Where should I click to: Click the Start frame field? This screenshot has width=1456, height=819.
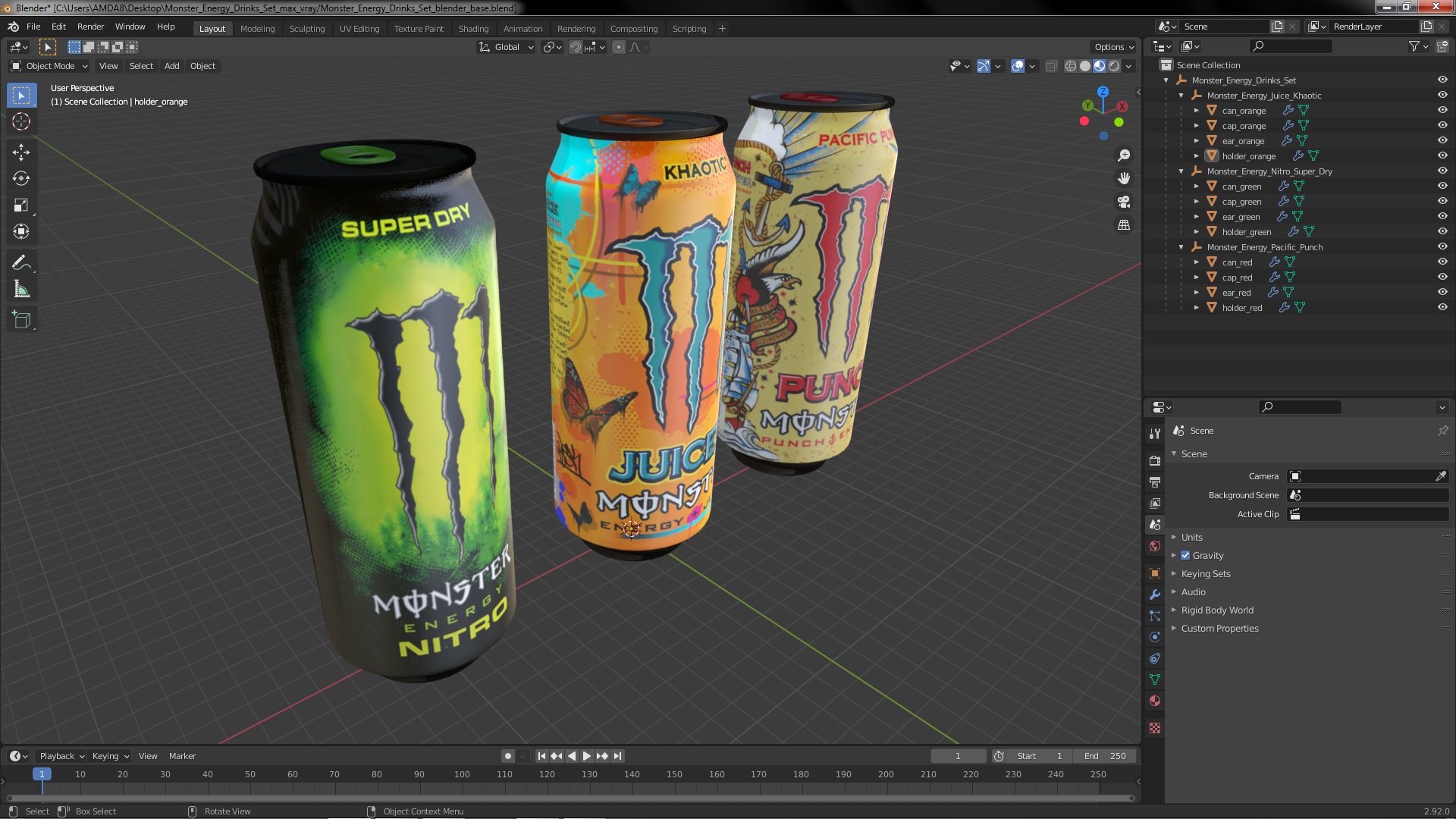[x=1040, y=756]
